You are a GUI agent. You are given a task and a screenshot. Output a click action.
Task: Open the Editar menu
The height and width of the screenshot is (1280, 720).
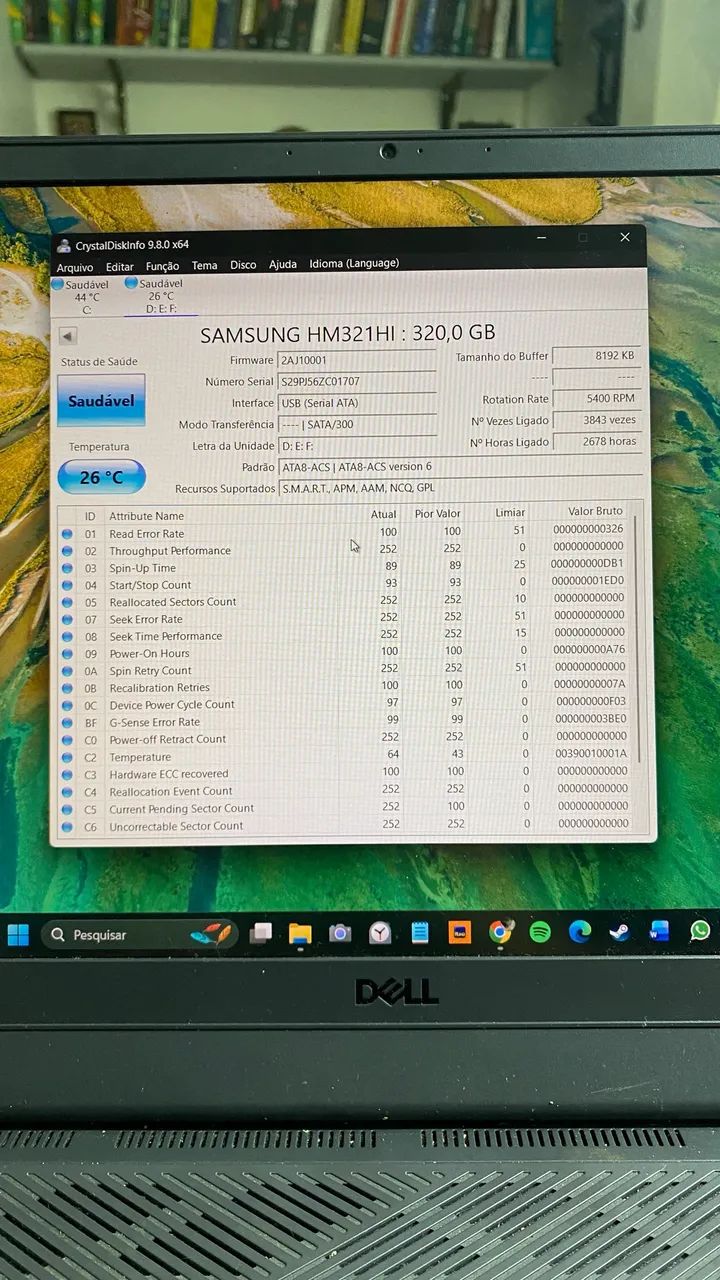point(120,267)
